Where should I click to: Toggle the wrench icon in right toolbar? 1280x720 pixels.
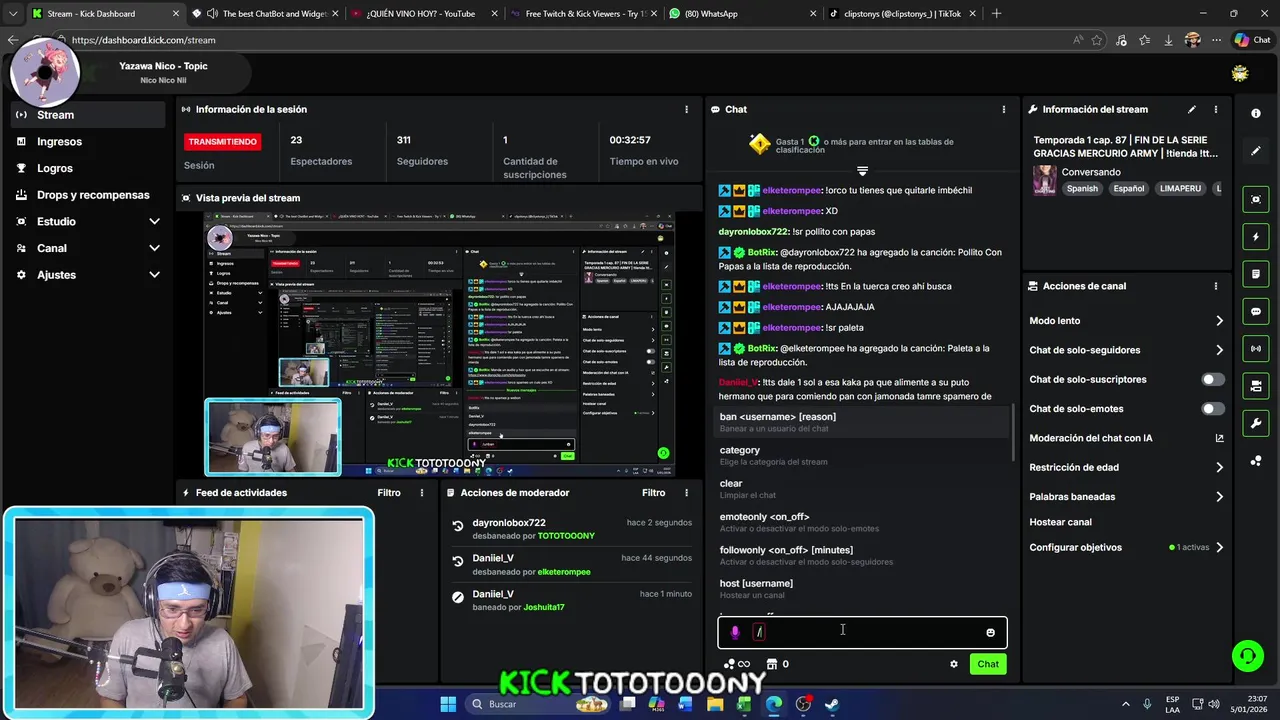pyautogui.click(x=1256, y=423)
